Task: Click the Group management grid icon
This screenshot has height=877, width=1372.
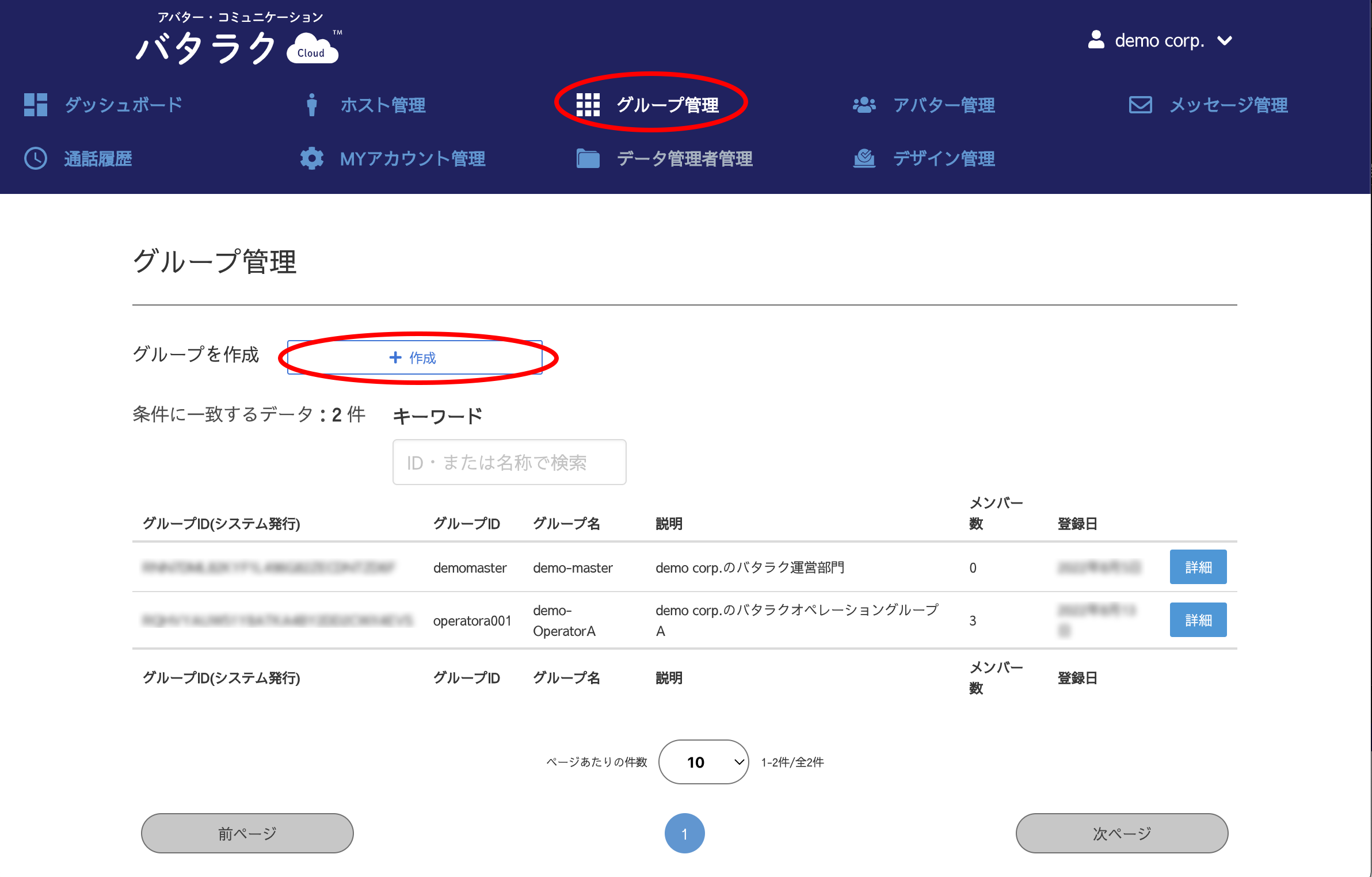Action: point(588,105)
